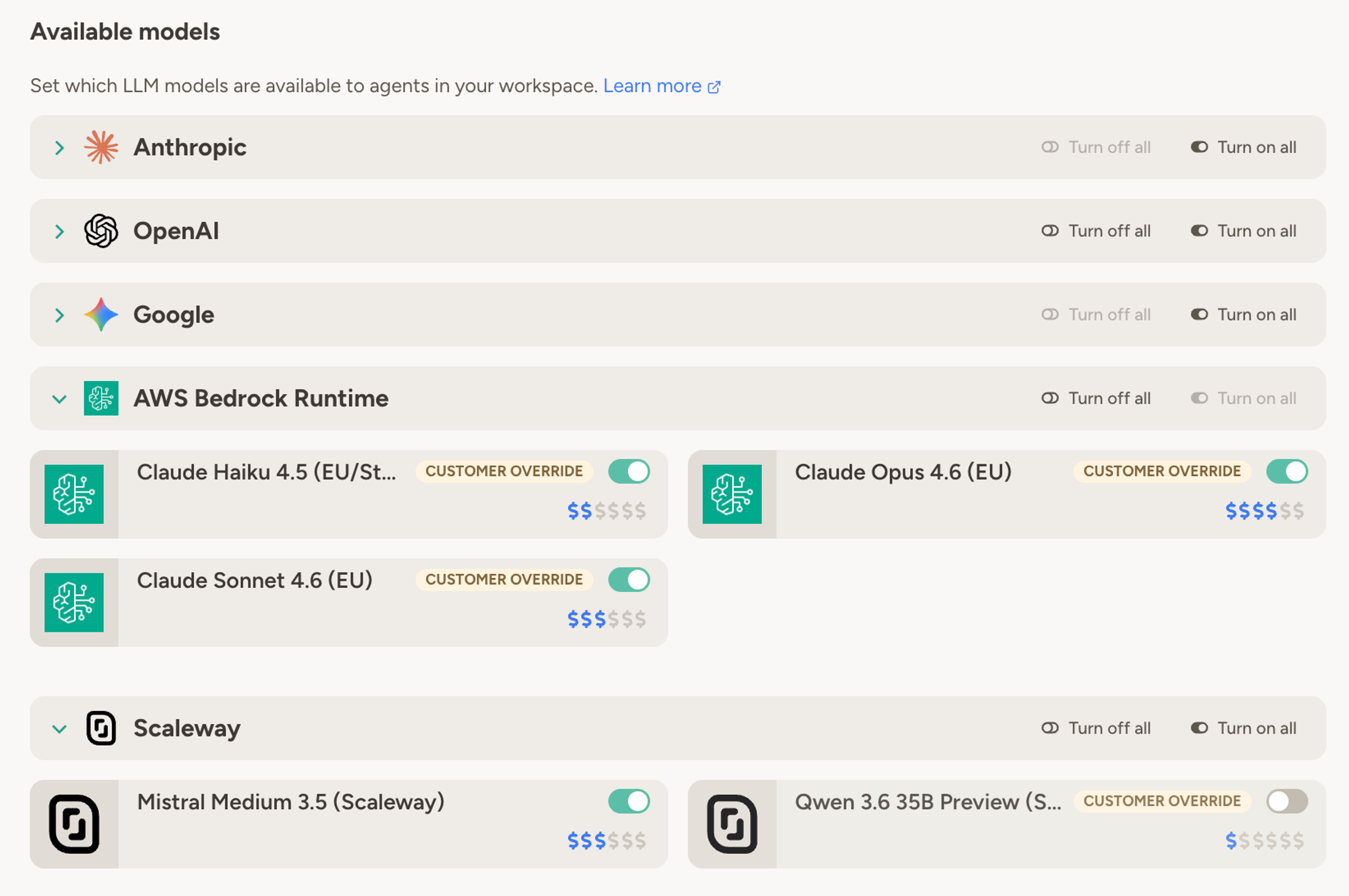Viewport: 1349px width, 896px height.
Task: Turn off all Scaleway models
Action: click(1096, 728)
